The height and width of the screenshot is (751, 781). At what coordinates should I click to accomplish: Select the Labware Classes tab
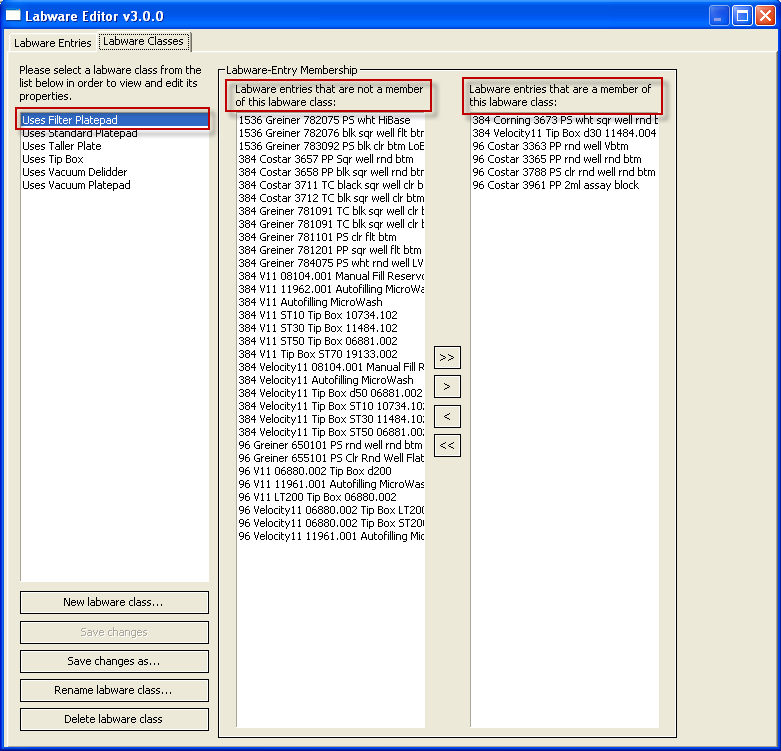(144, 42)
